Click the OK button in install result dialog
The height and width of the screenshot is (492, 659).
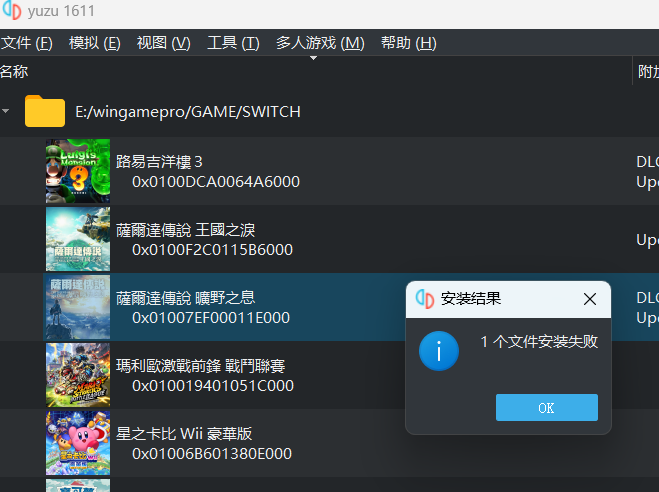[546, 408]
